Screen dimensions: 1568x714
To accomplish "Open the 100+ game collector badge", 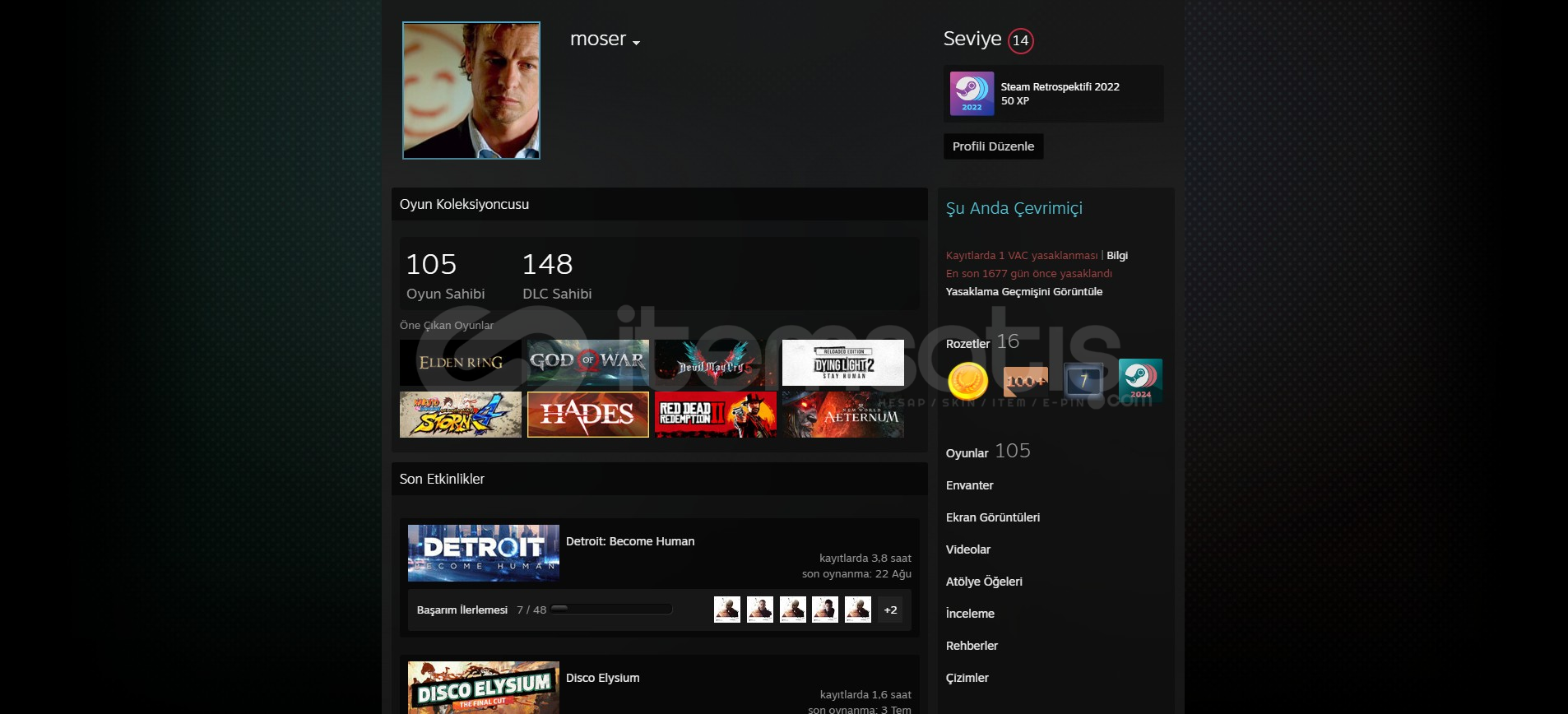I will pyautogui.click(x=1026, y=381).
